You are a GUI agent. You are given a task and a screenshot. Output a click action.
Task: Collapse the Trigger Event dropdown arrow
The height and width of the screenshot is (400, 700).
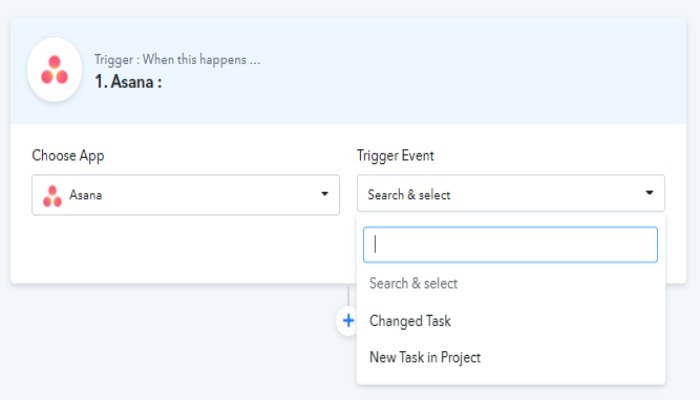click(649, 193)
